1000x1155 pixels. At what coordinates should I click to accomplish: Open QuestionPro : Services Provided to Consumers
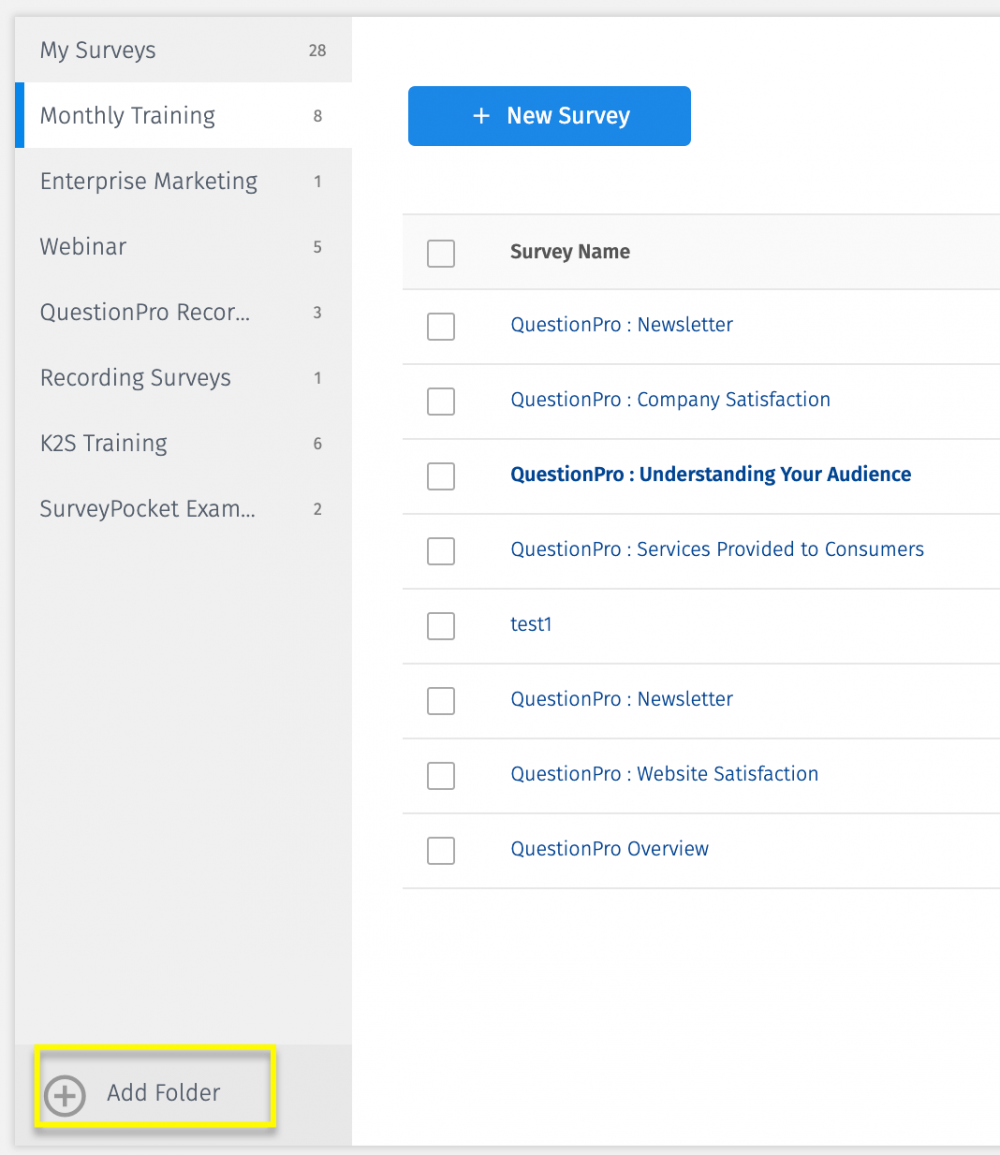coord(717,549)
